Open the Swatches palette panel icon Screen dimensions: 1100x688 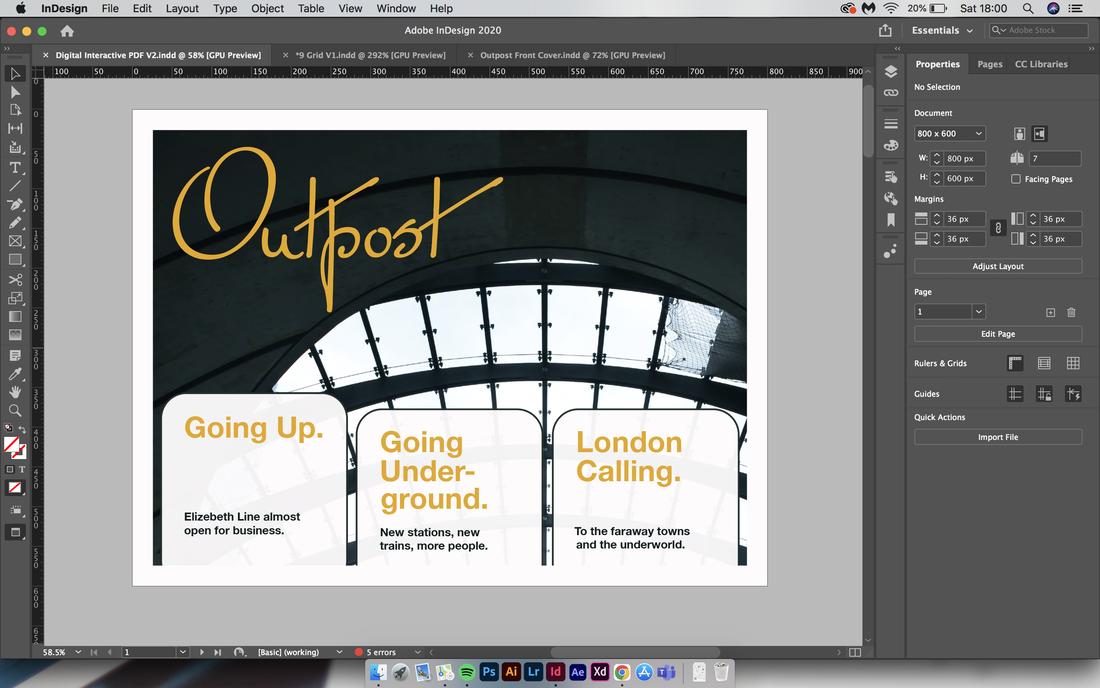(891, 145)
